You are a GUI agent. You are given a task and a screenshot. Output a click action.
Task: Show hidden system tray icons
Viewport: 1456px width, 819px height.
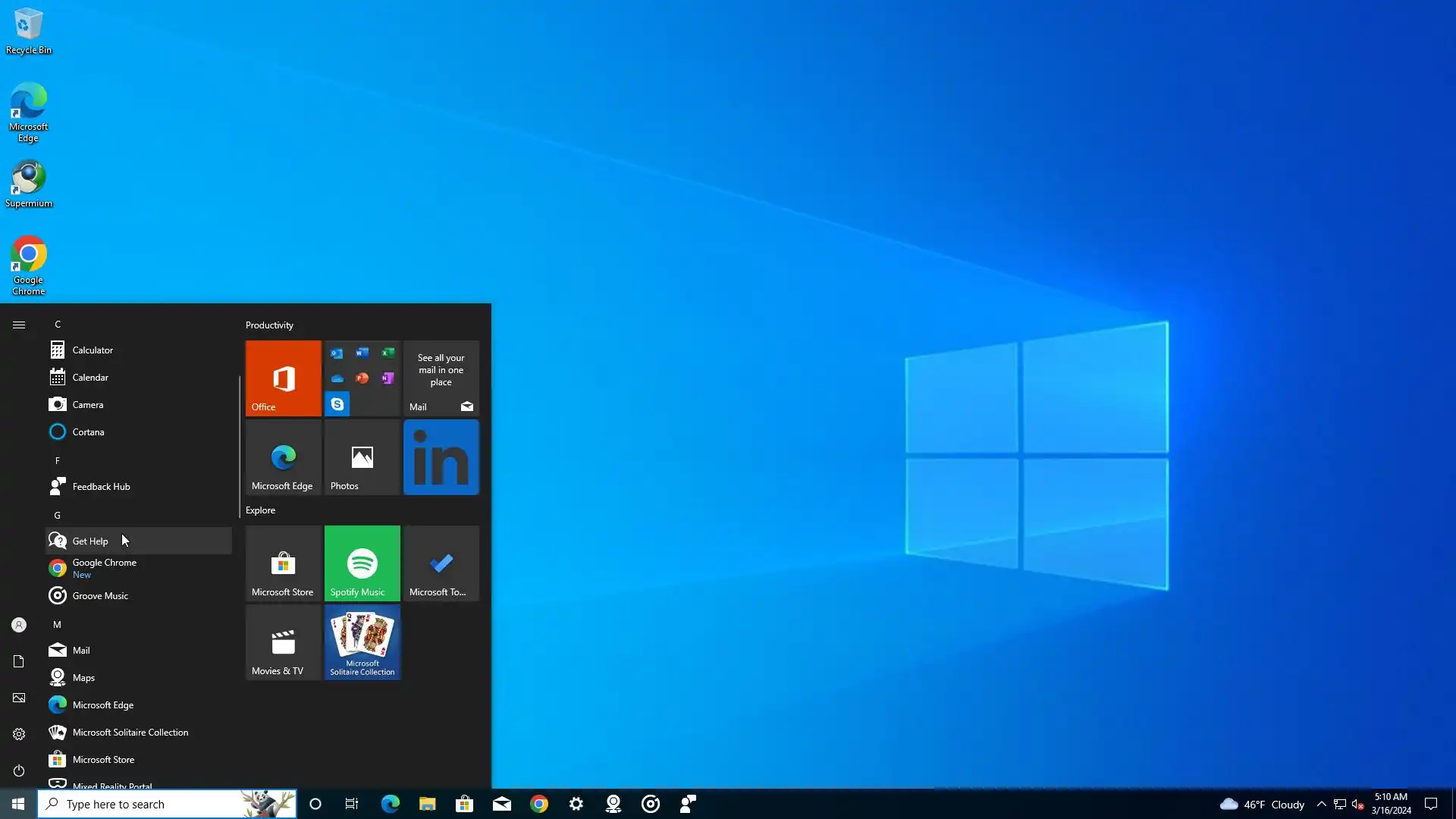pyautogui.click(x=1321, y=804)
